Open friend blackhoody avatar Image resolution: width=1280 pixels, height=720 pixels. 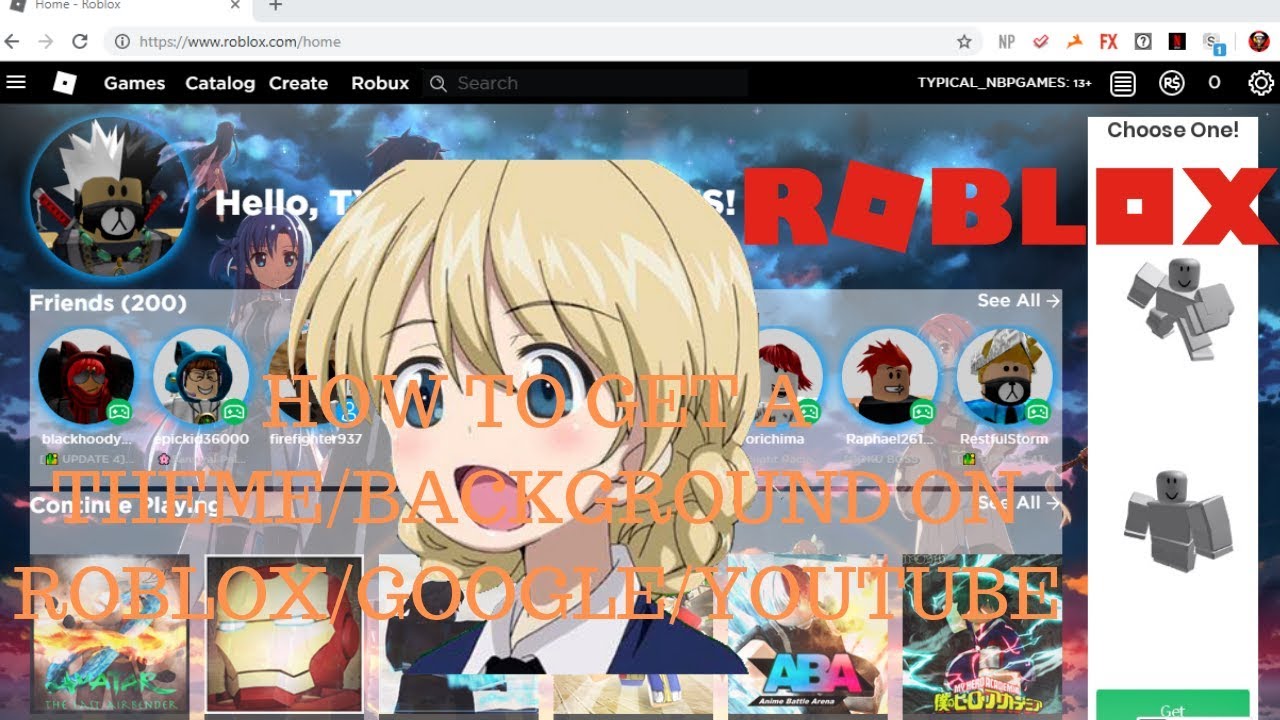86,377
